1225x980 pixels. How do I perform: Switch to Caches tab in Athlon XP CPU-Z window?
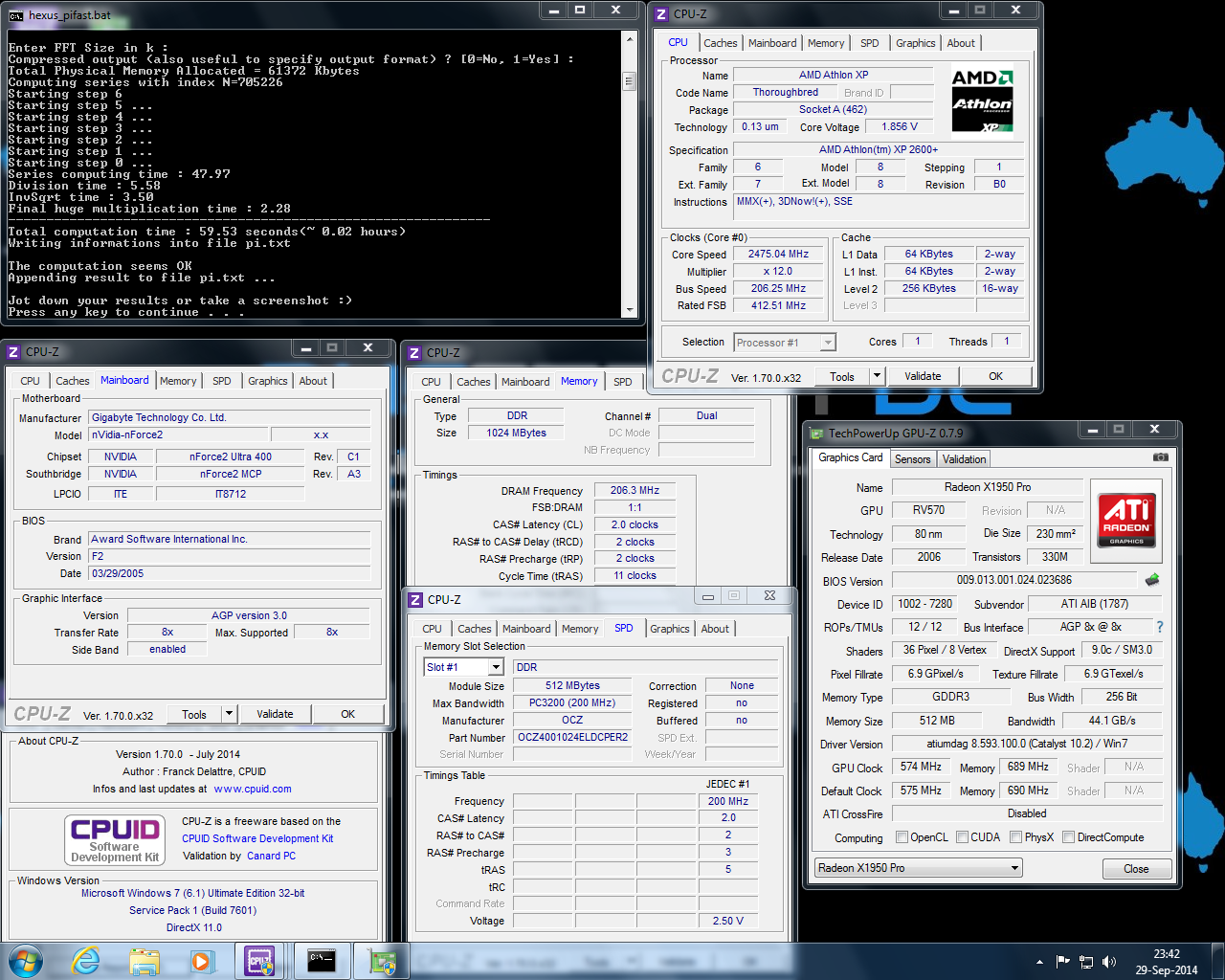721,43
